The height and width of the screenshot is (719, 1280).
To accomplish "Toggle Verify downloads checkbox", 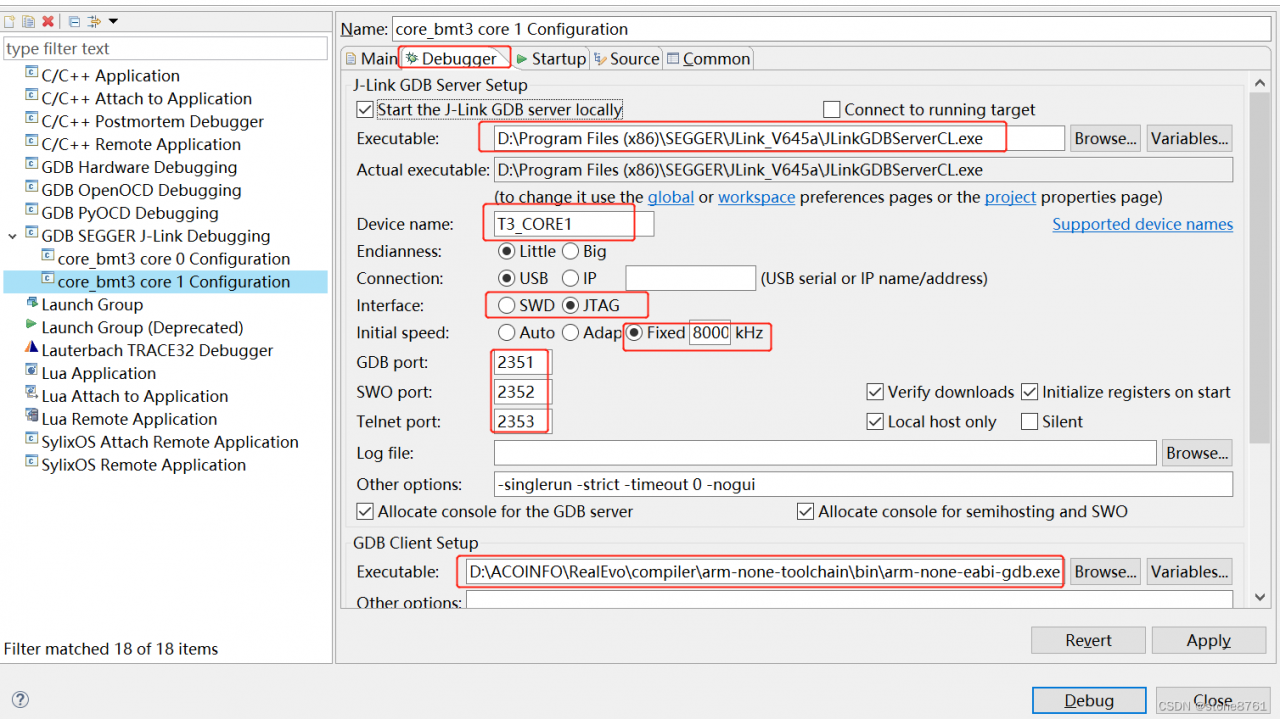I will point(875,392).
